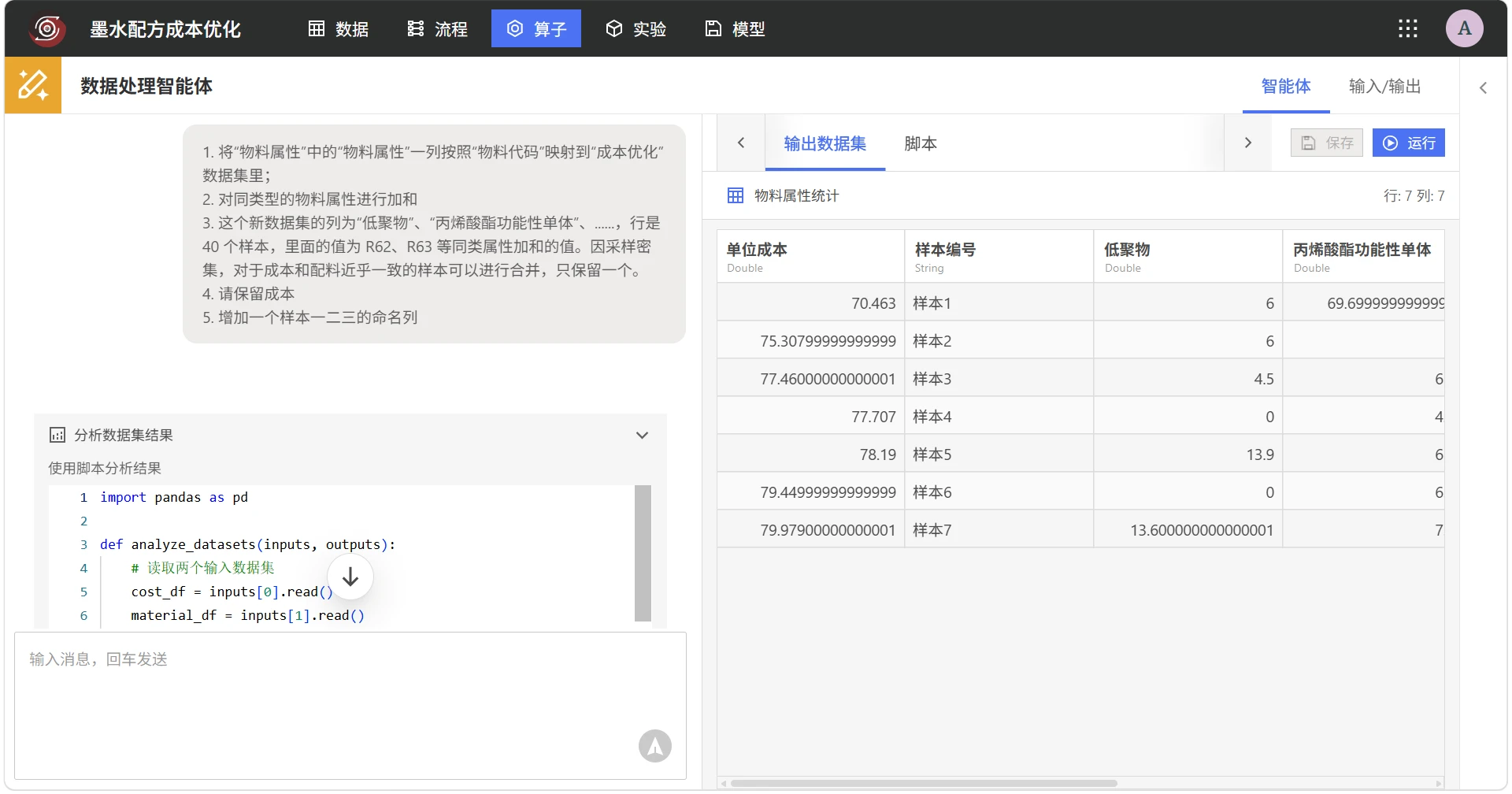The height and width of the screenshot is (794, 1512).
Task: Click the user avatar labeled A
Action: click(1465, 29)
